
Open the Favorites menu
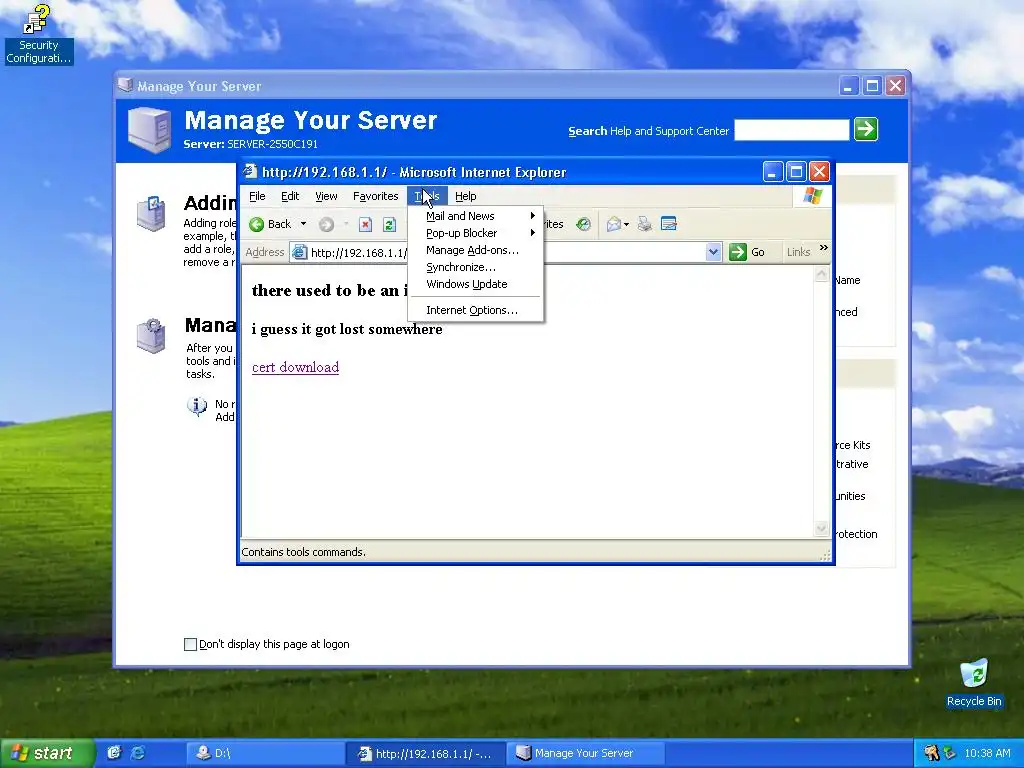[x=376, y=196]
